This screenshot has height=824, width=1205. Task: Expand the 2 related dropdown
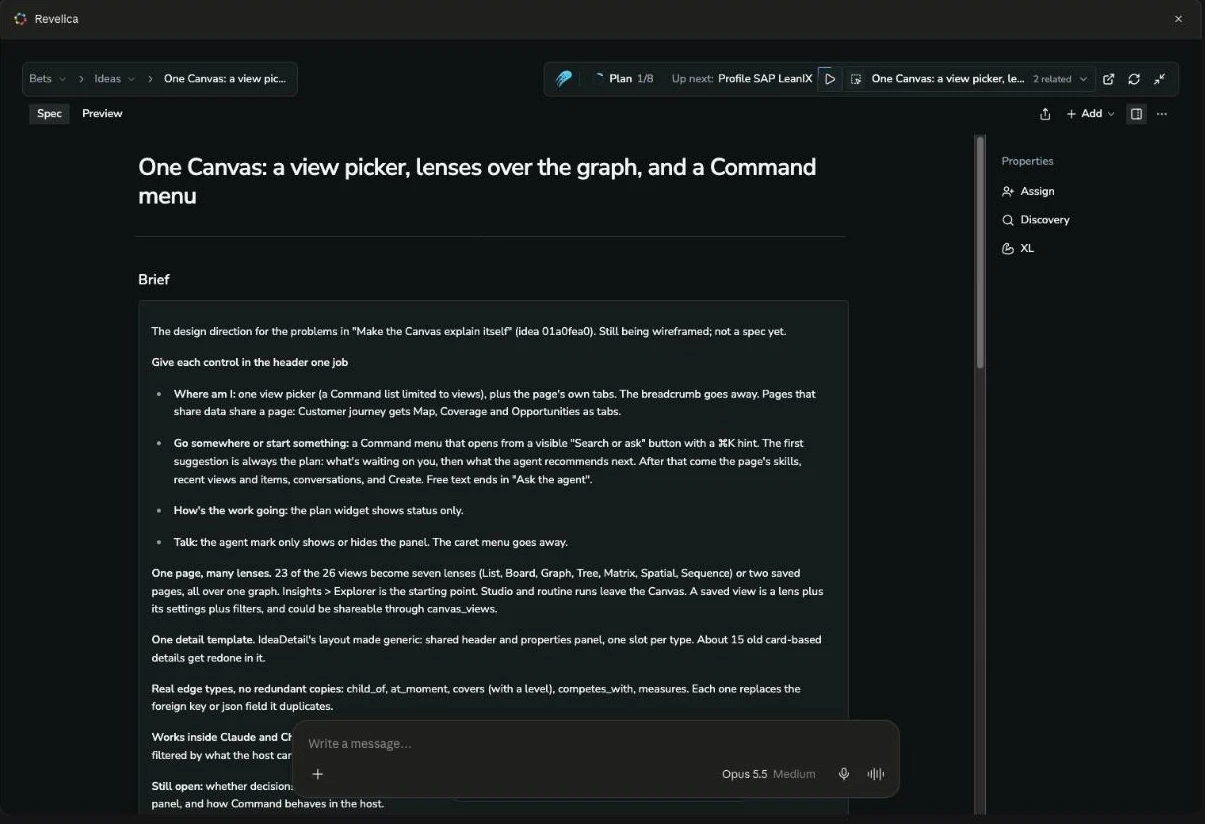1060,79
